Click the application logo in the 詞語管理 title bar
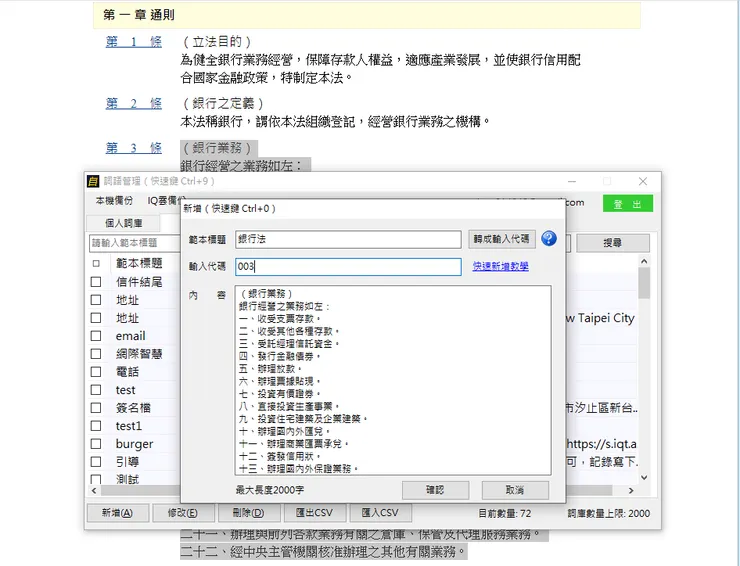Viewport: 740px width, 566px height. [93, 181]
